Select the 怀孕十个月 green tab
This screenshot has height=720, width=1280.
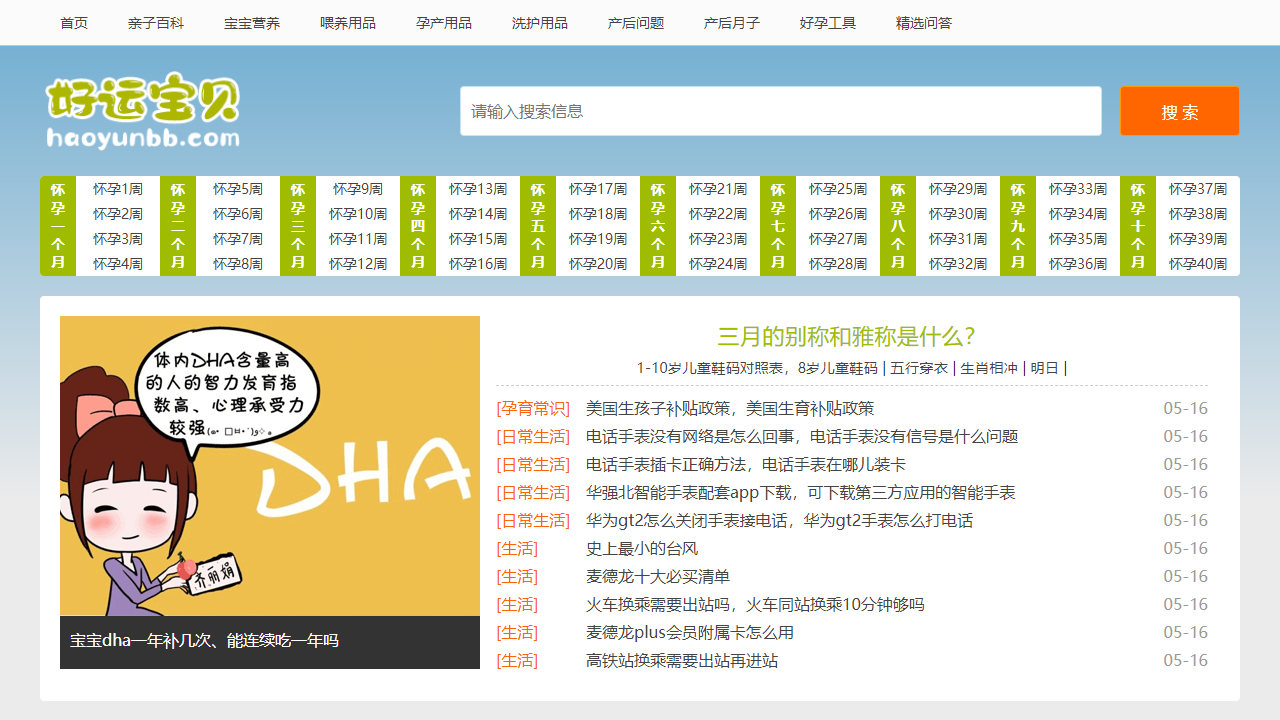point(1138,226)
